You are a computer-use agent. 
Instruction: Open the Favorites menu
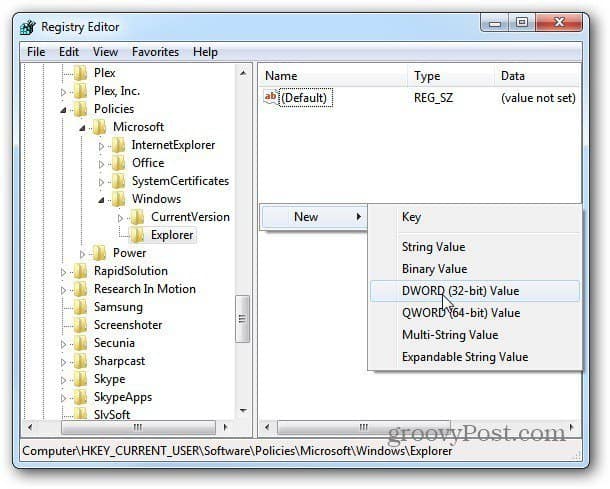[155, 52]
